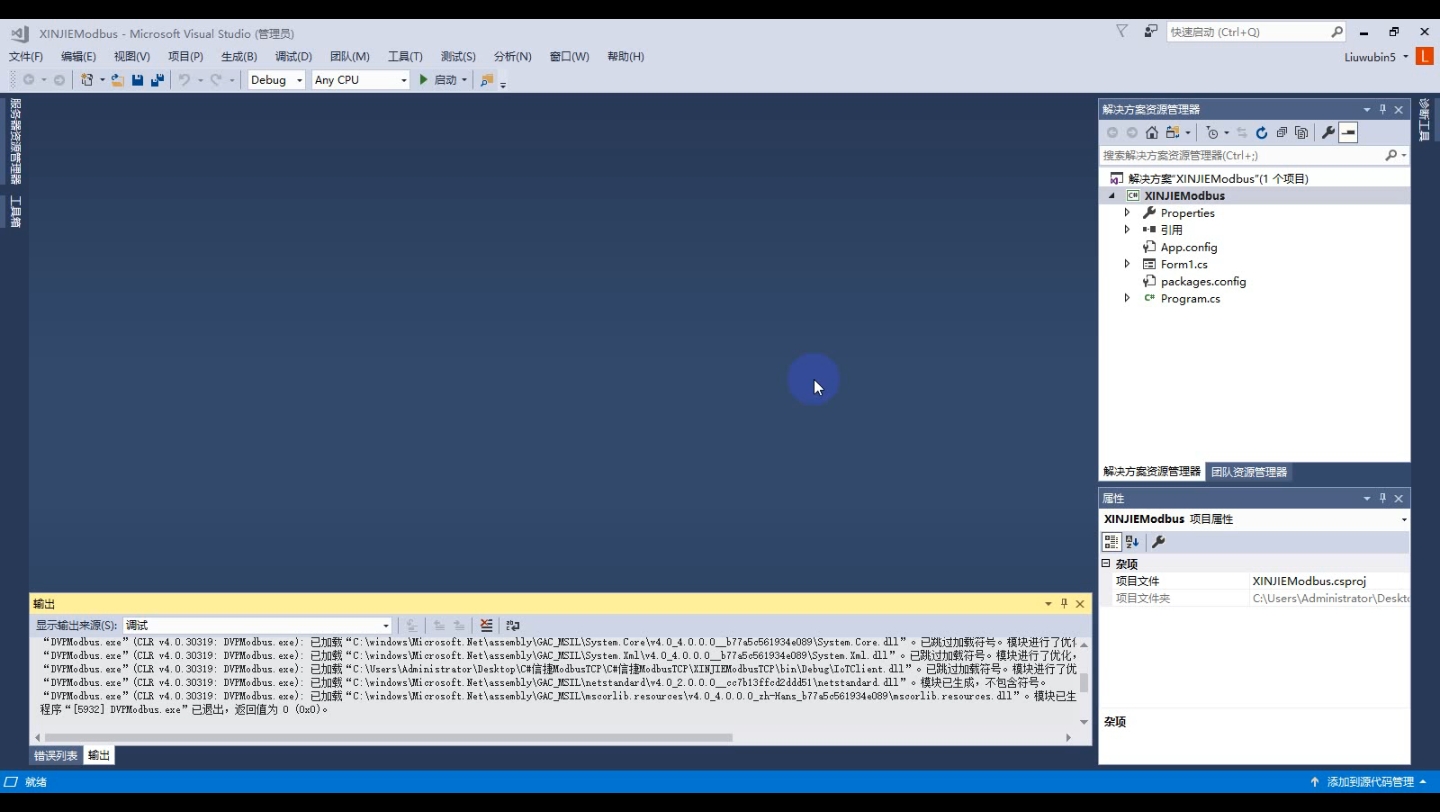The image size is (1440, 812).
Task: Select the Properties wrench icon in Solution Explorer
Action: [x=1328, y=132]
